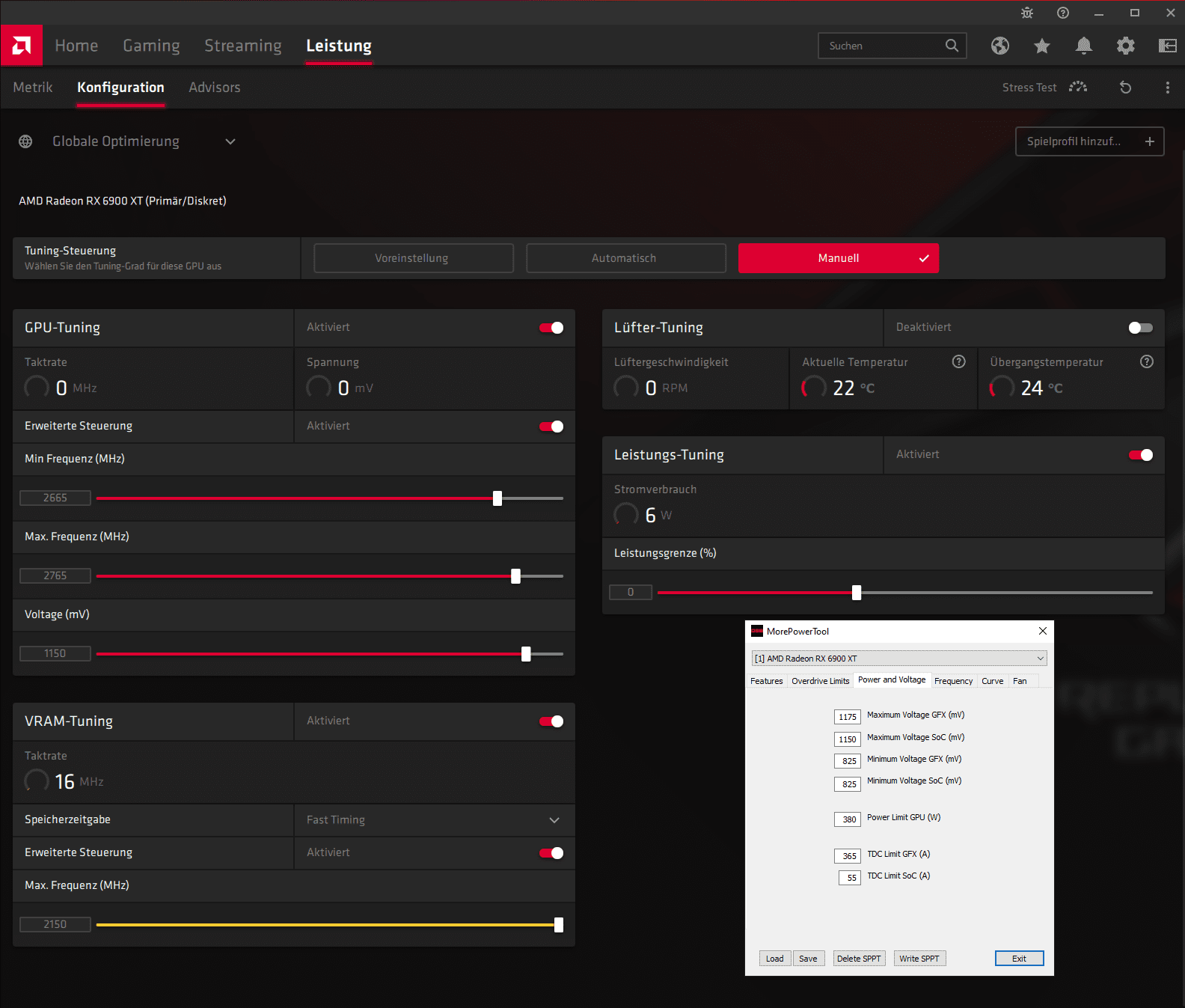
Task: Close the MorePowerTool window
Action: (x=1043, y=631)
